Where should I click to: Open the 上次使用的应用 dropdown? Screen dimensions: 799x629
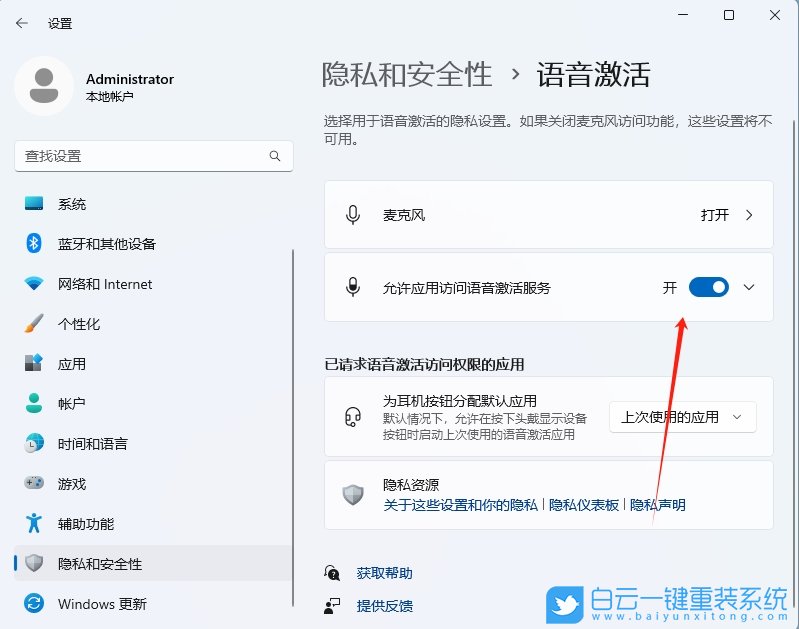click(682, 417)
